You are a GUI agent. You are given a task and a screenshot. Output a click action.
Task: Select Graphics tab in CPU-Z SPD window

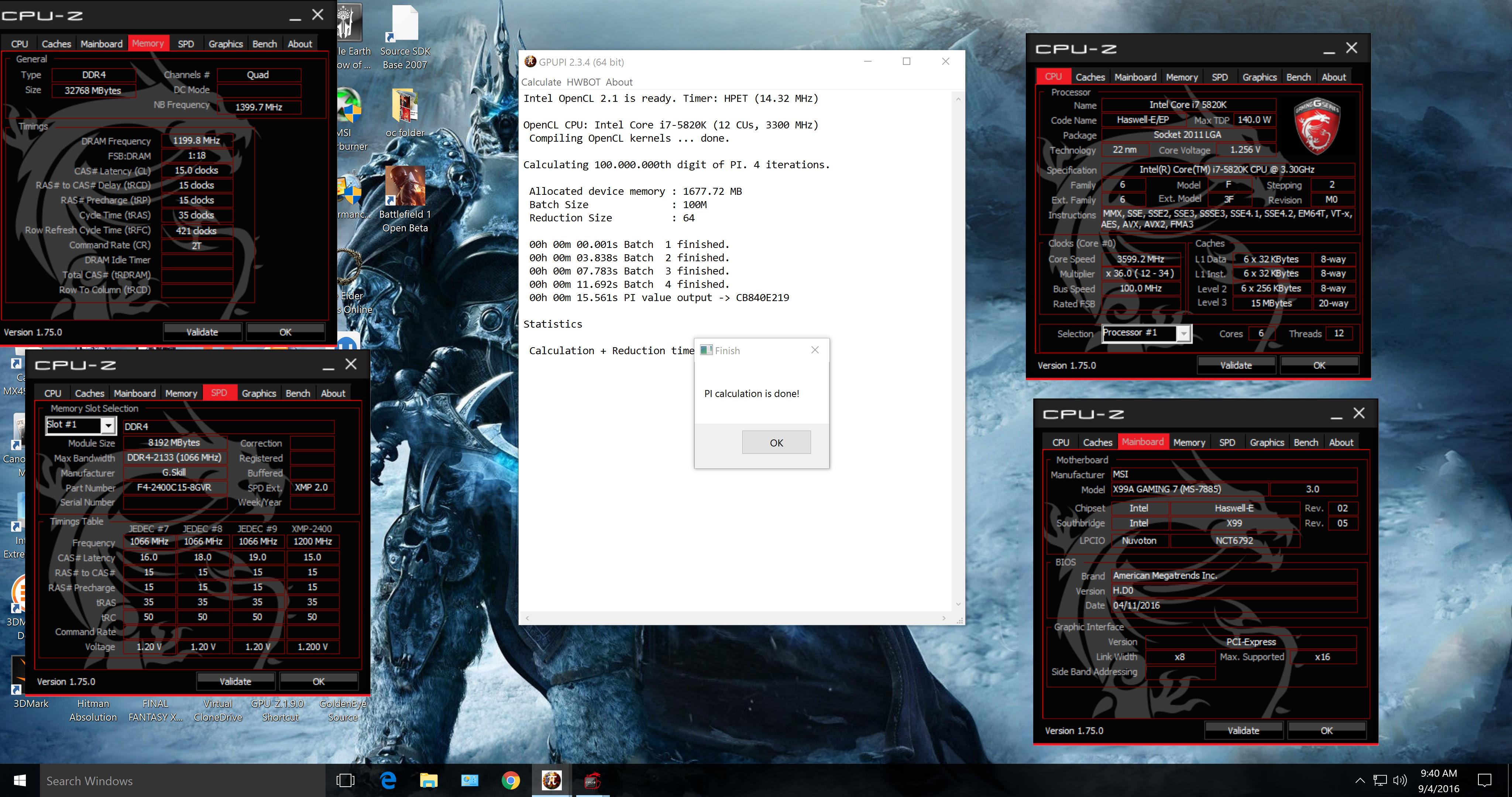[x=259, y=393]
